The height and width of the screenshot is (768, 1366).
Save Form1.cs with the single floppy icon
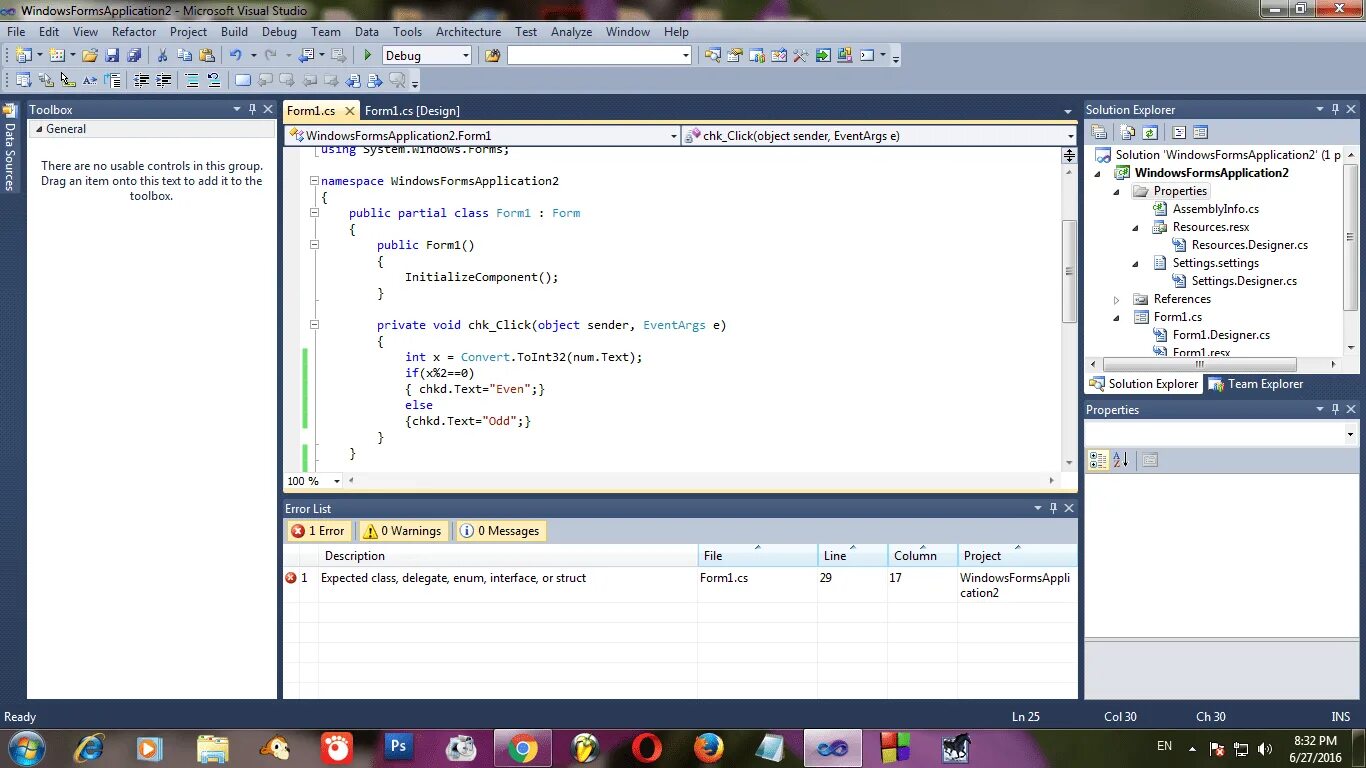point(112,56)
